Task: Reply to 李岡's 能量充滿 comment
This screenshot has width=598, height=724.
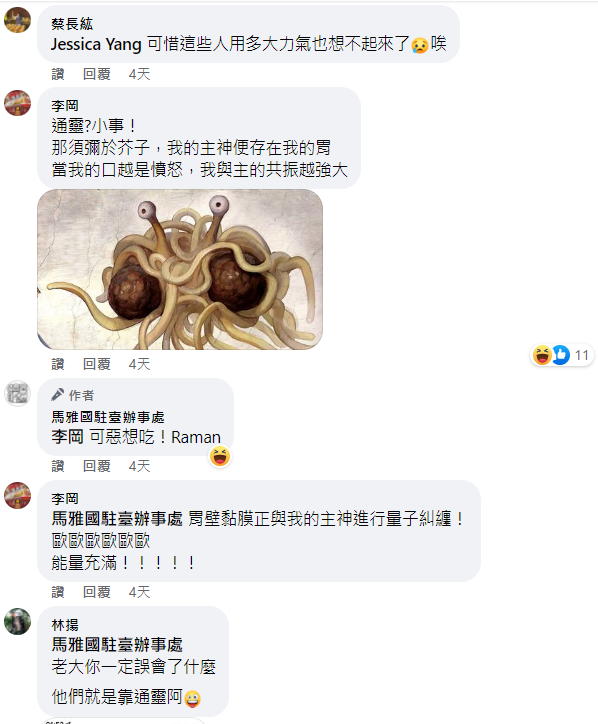Action: (97, 592)
